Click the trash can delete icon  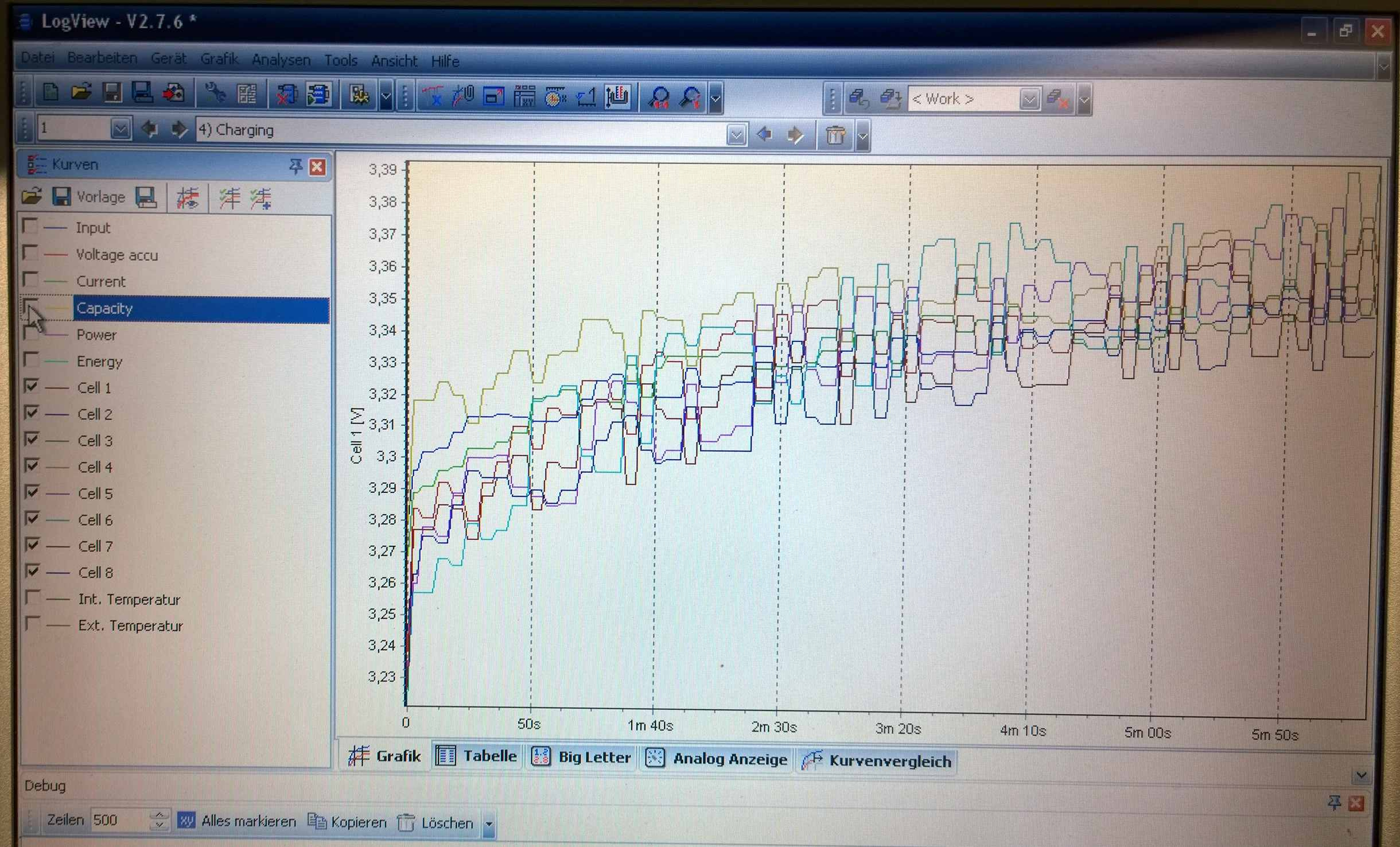tap(835, 135)
